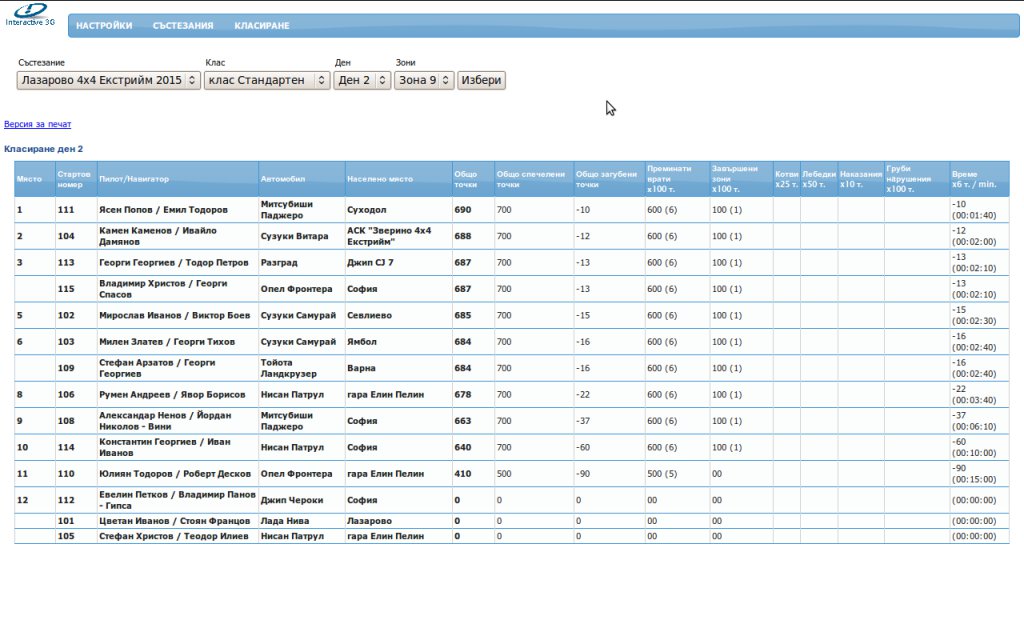Open the Ден dropdown selector

click(x=361, y=80)
